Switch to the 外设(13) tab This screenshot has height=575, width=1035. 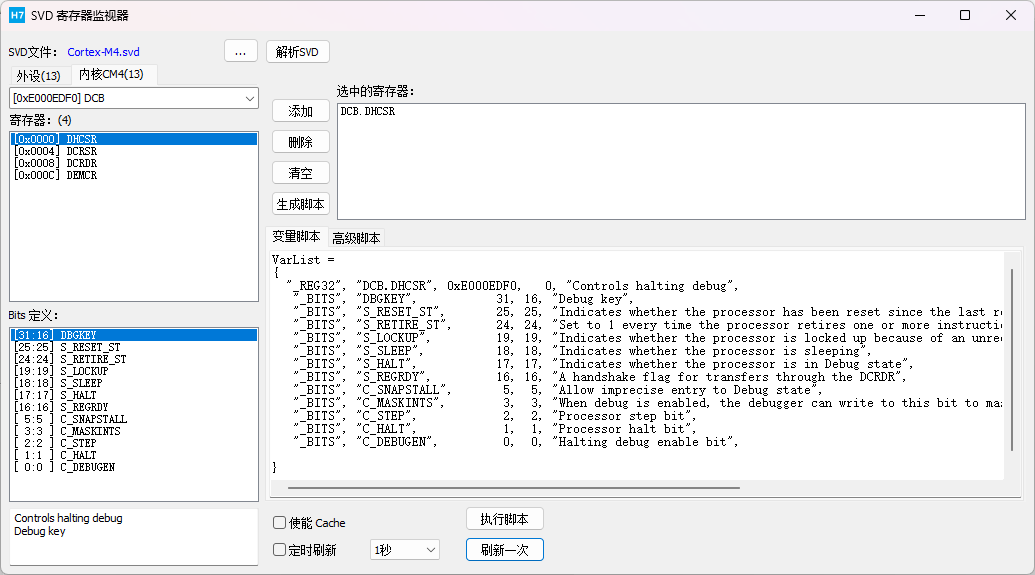tap(38, 75)
